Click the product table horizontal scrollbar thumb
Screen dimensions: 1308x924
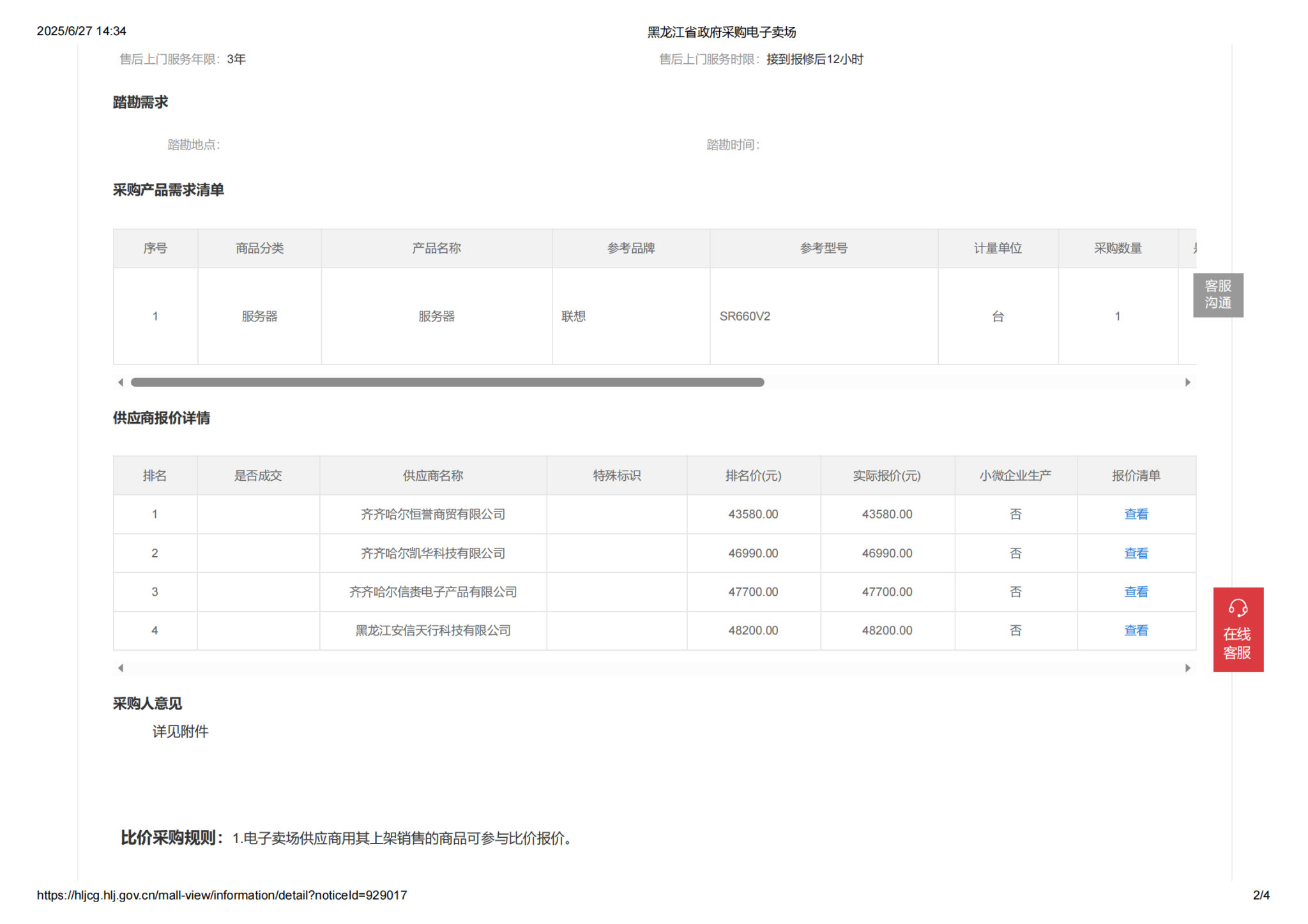tap(447, 382)
